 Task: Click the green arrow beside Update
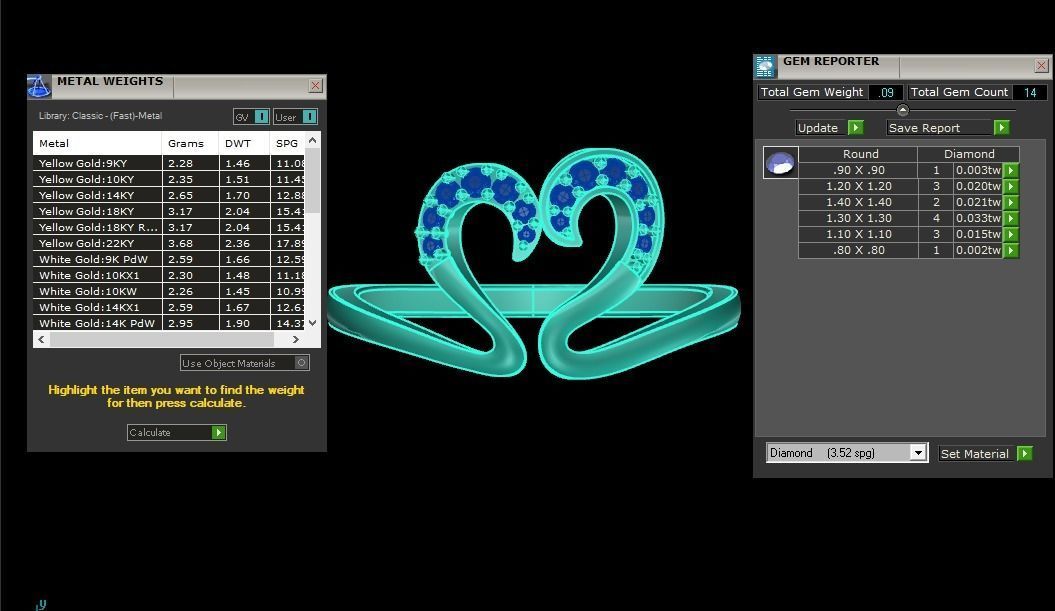pyautogui.click(x=855, y=128)
